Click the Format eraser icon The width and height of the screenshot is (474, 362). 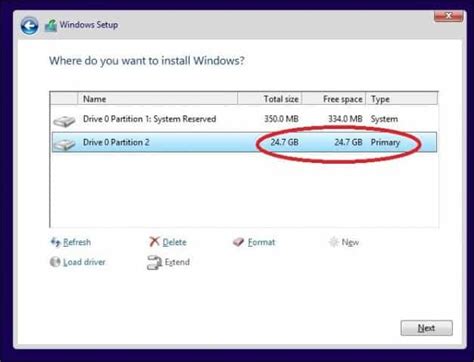[x=238, y=242]
